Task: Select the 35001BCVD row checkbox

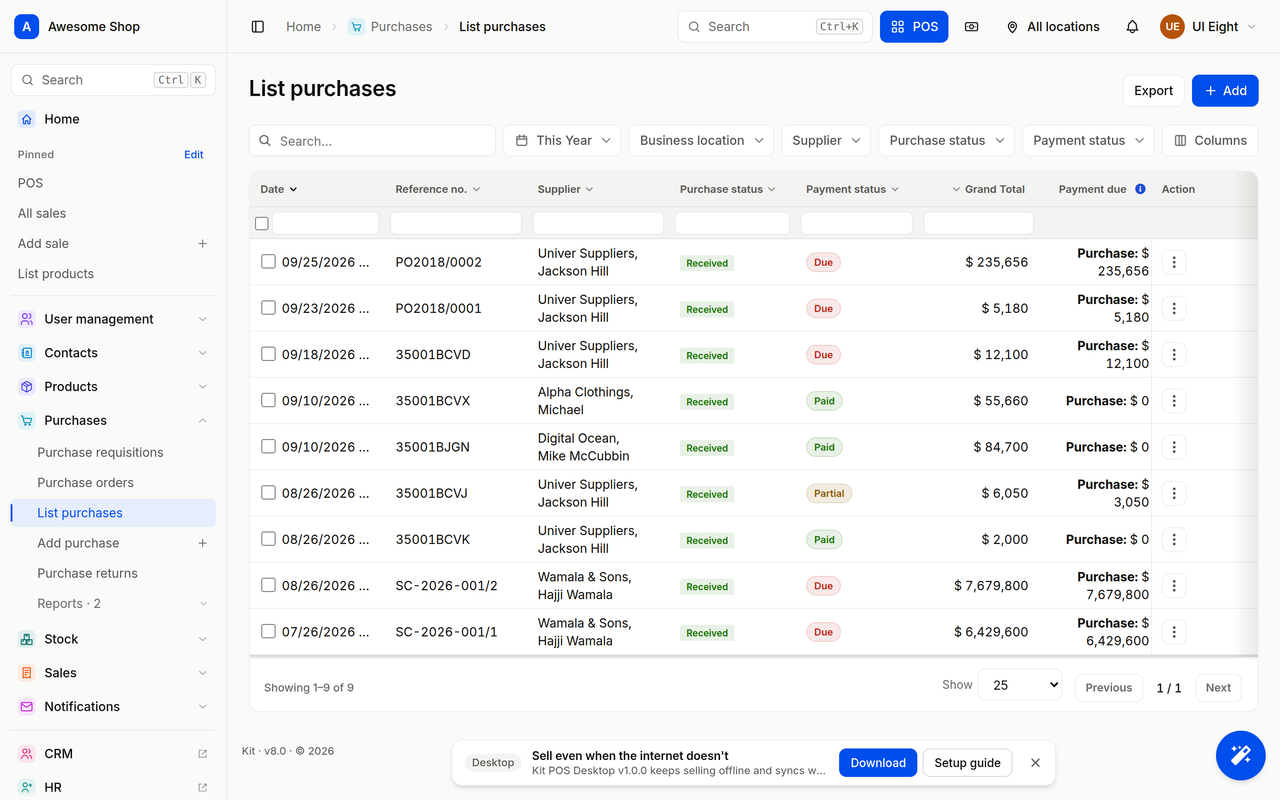Action: point(268,354)
